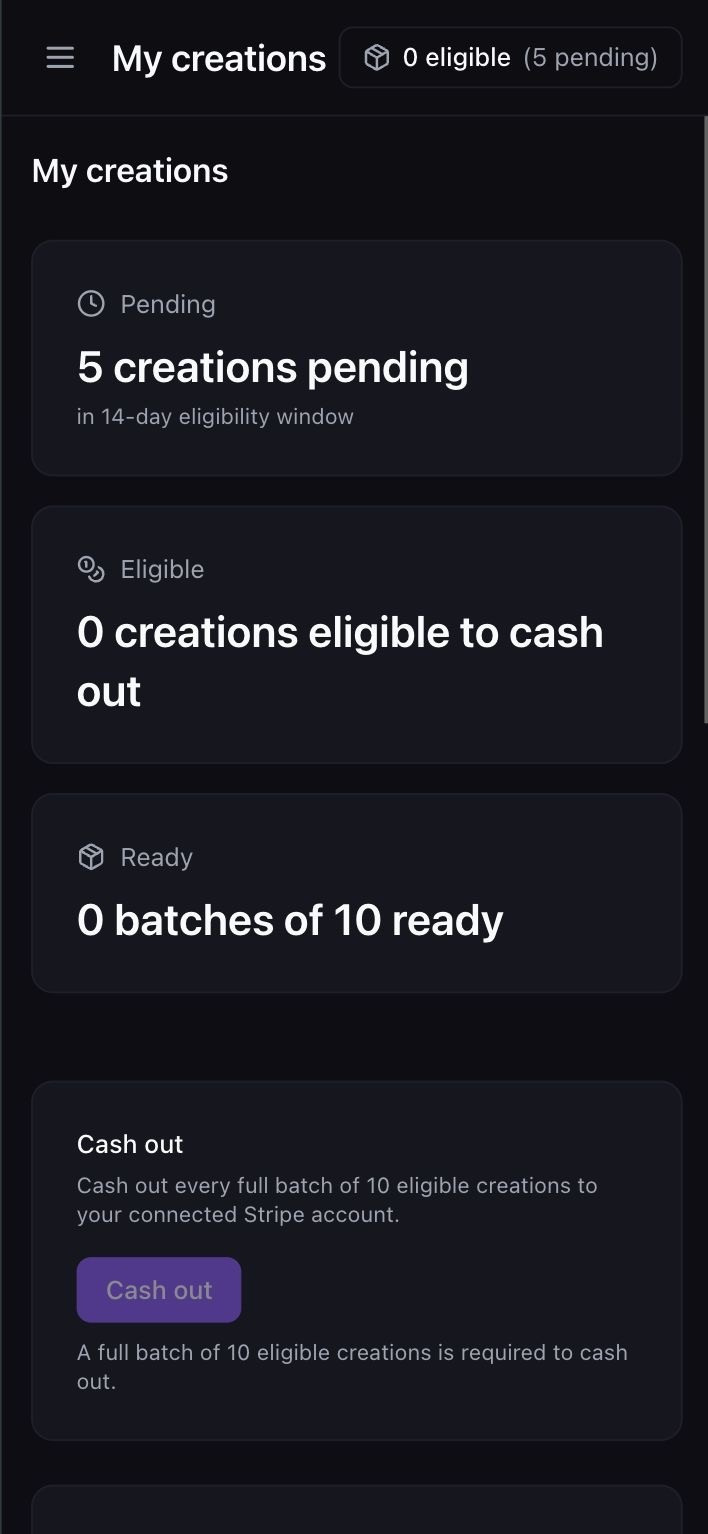Select the 5 creations pending card
Screen dimensions: 708x1534
click(x=357, y=358)
